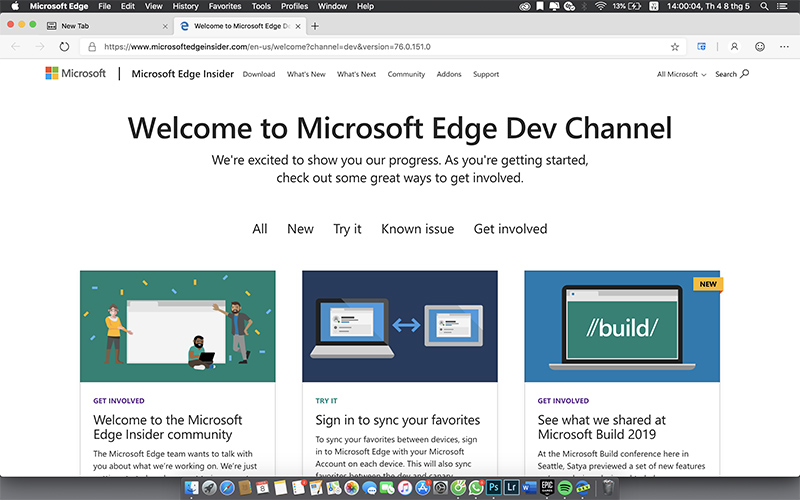
Task: Open the Favorites menu in menu bar
Action: pyautogui.click(x=225, y=6)
